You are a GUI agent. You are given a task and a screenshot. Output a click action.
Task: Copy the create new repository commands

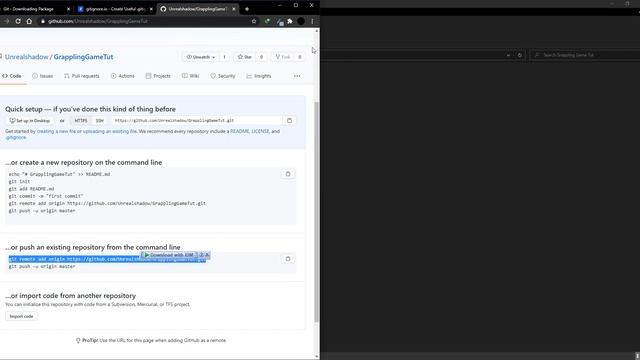288,174
